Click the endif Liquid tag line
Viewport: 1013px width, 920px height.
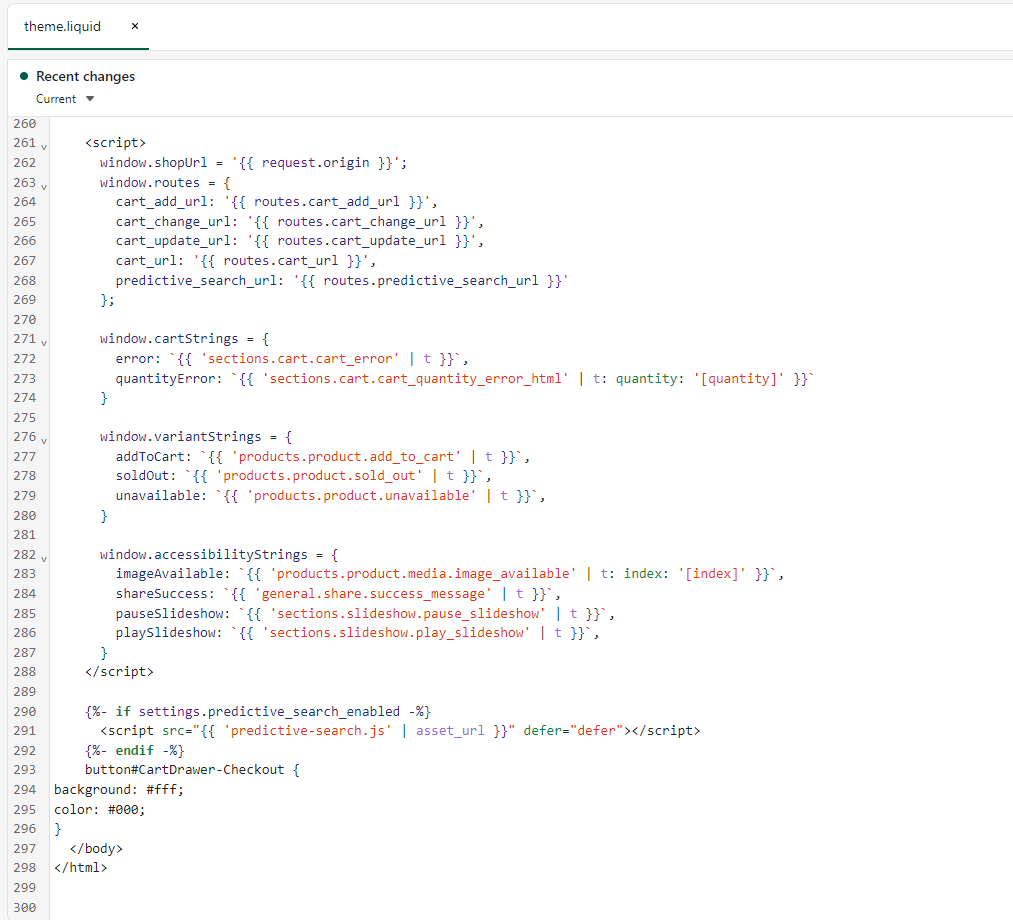pyautogui.click(x=135, y=751)
